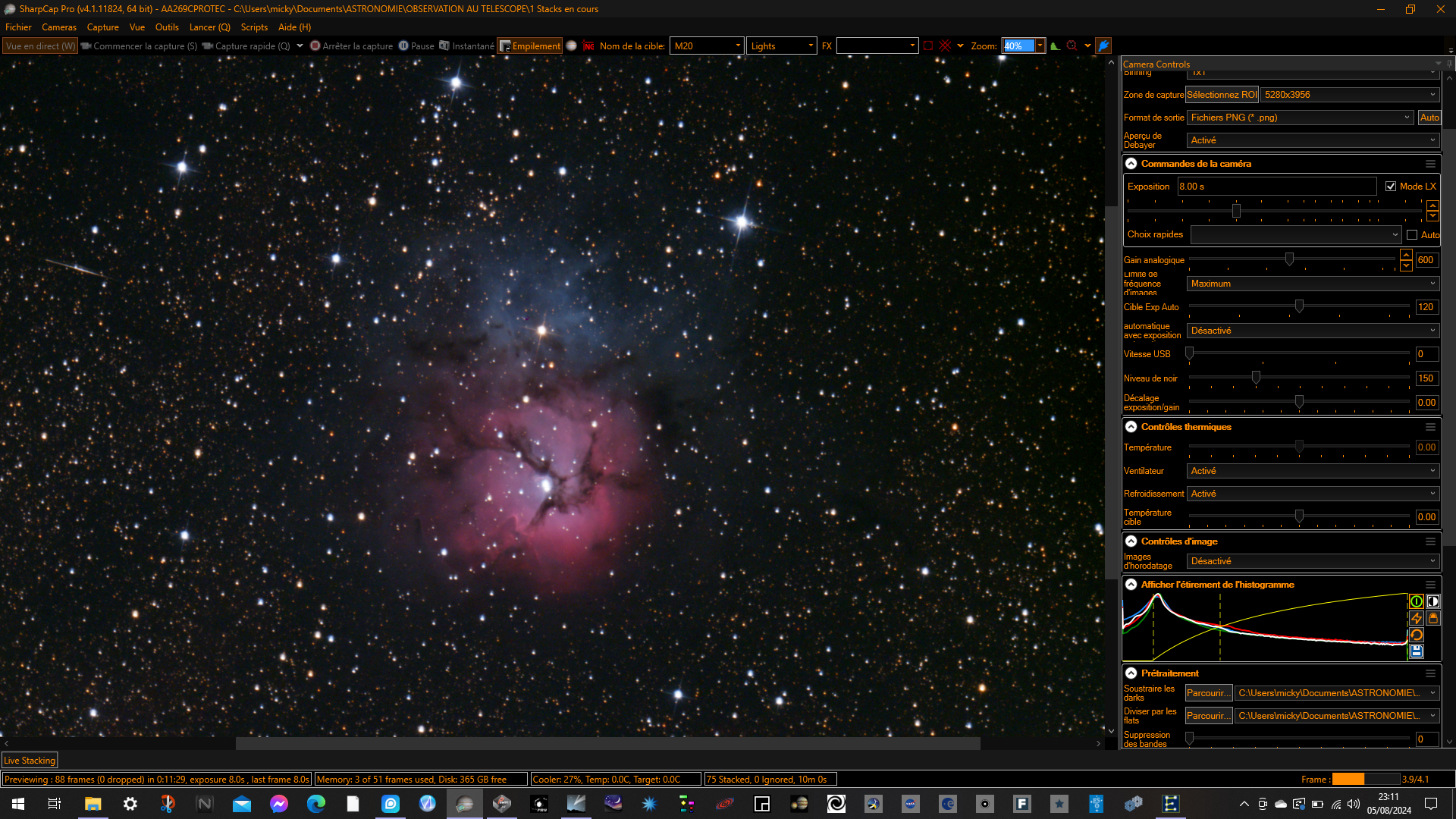
Task: Open the Cameras menu
Action: tap(59, 27)
